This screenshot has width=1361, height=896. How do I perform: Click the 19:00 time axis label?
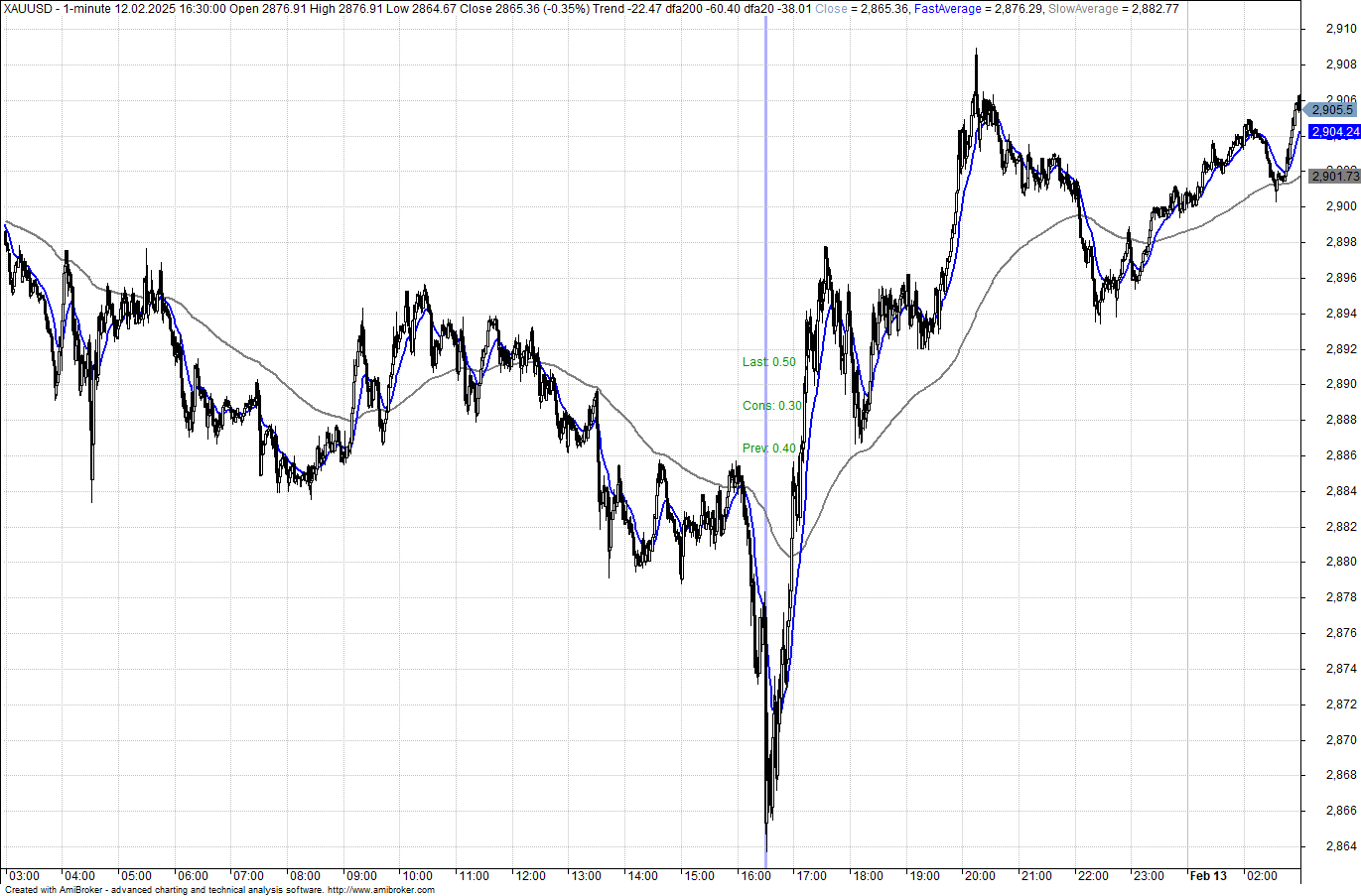(x=924, y=876)
